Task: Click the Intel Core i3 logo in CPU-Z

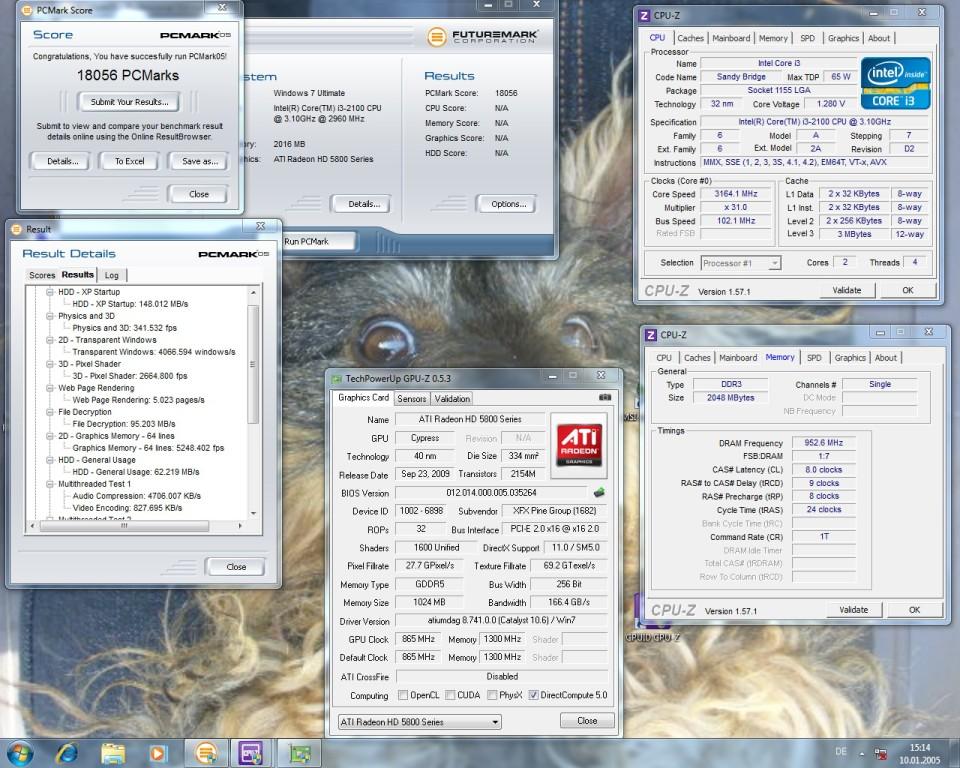Action: [895, 83]
